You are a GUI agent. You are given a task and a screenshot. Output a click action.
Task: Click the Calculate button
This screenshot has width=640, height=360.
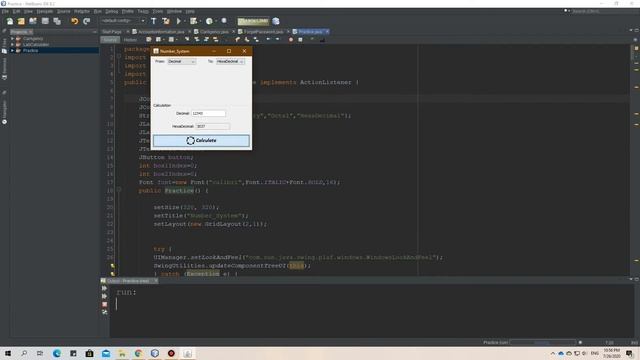point(201,140)
